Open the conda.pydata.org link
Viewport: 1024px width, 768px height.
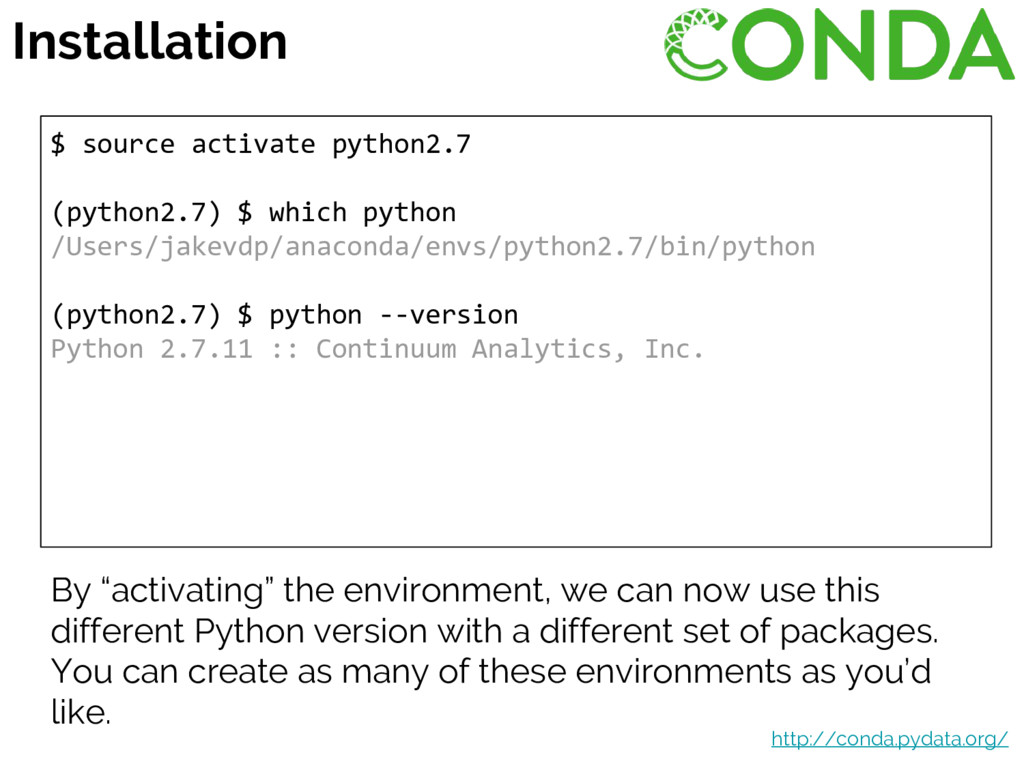pyautogui.click(x=889, y=739)
